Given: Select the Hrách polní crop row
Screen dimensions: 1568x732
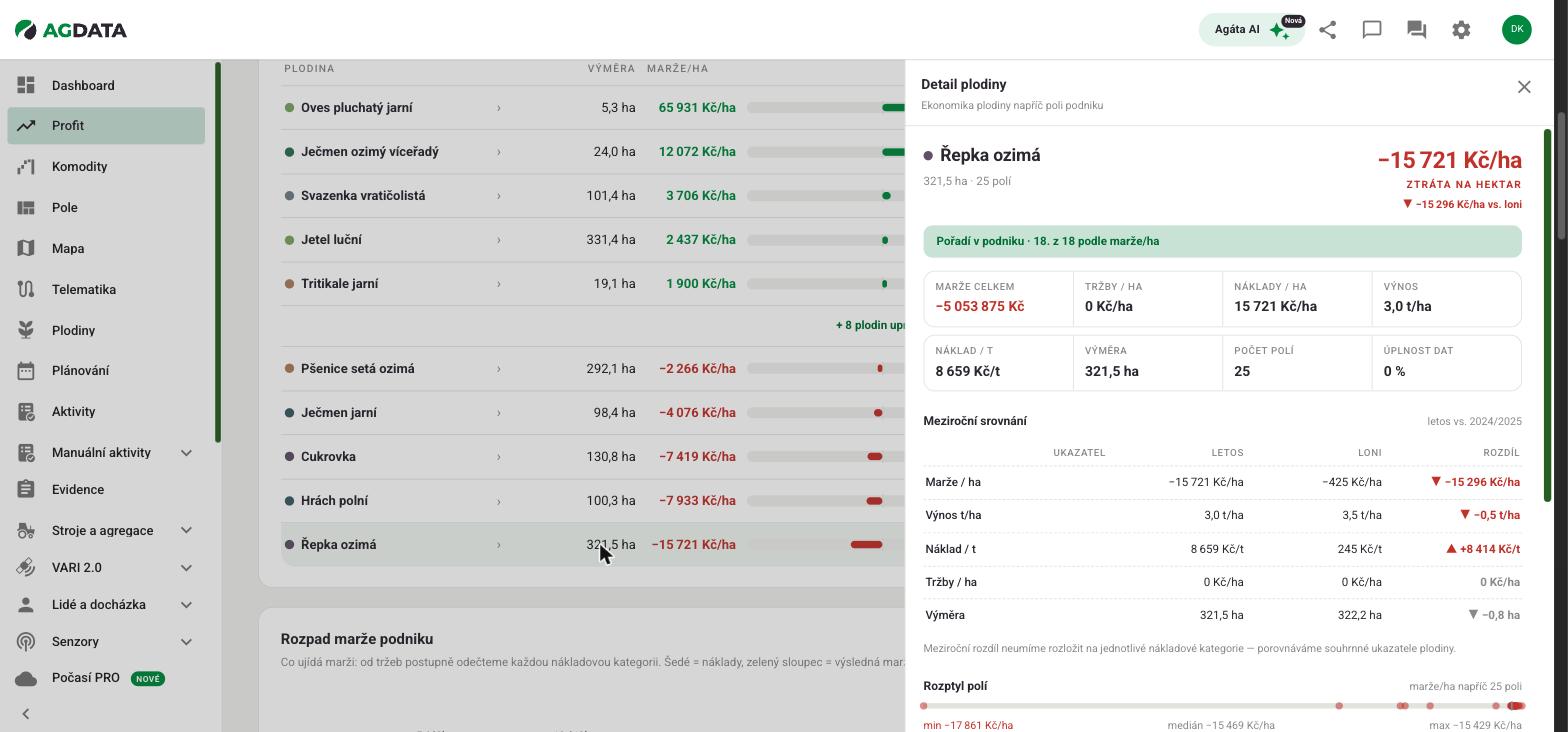Looking at the screenshot, I should [x=593, y=501].
